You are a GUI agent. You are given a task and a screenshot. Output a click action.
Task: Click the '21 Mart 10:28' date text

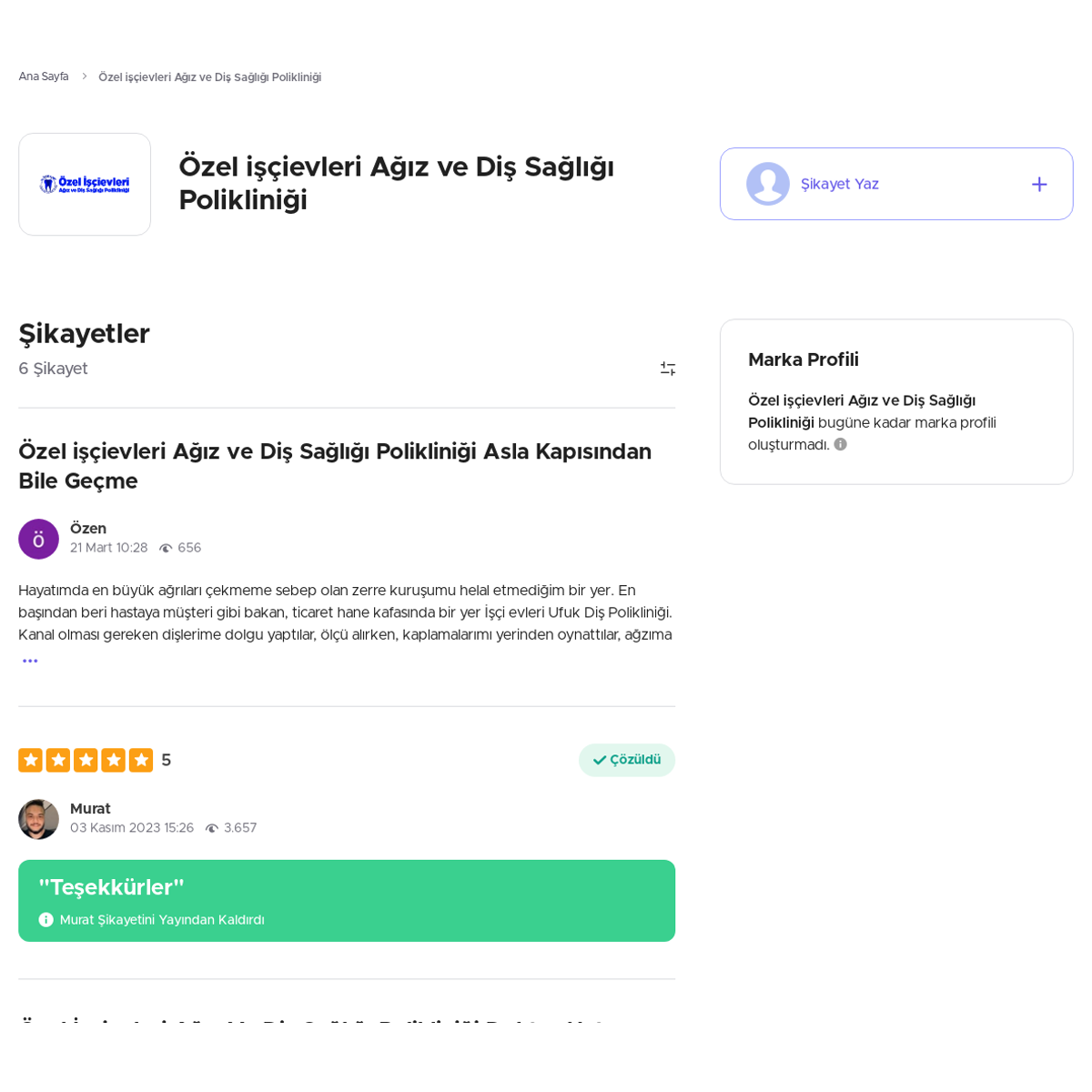(x=108, y=548)
